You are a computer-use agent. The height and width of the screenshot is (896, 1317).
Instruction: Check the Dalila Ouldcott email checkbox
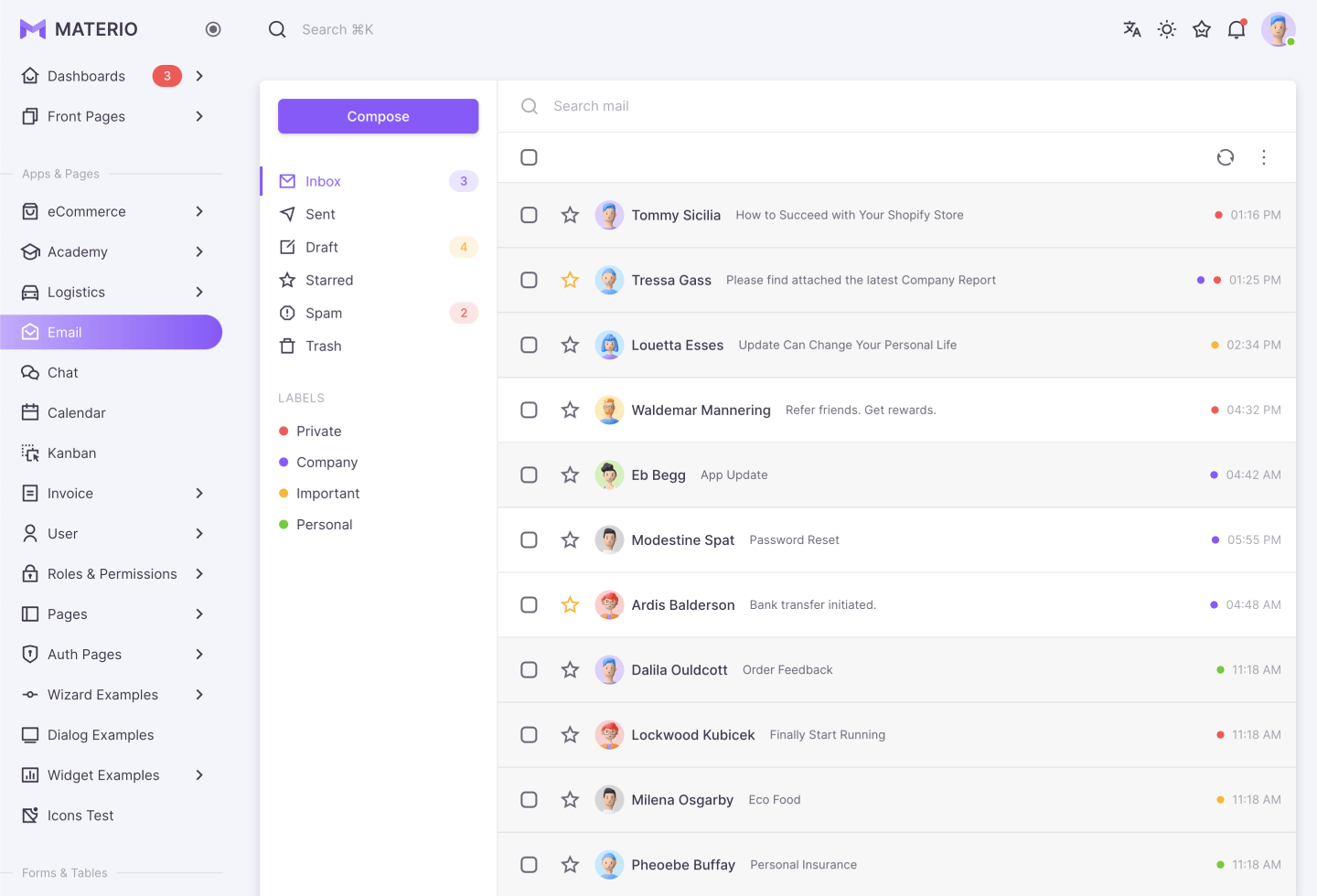(529, 669)
